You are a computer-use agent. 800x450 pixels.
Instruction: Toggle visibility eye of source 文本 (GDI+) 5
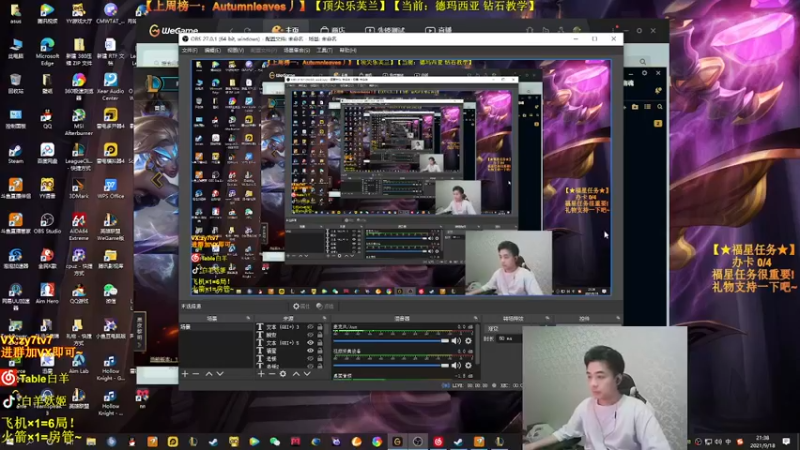(310, 343)
